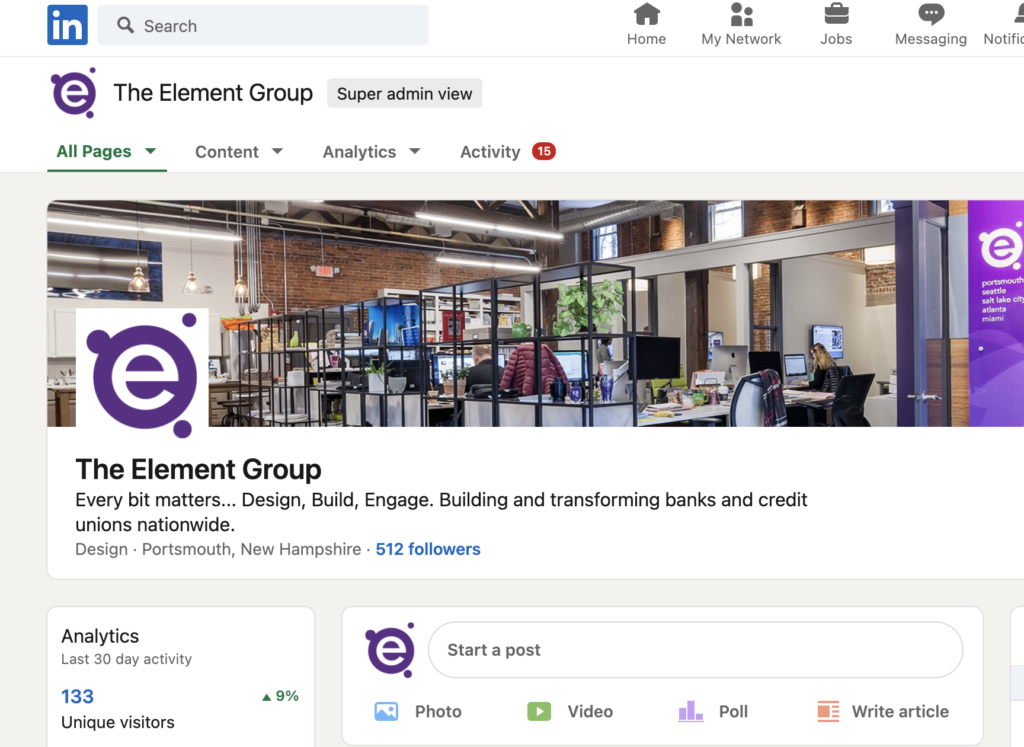Open My Network icon
1024x747 pixels.
tap(741, 14)
